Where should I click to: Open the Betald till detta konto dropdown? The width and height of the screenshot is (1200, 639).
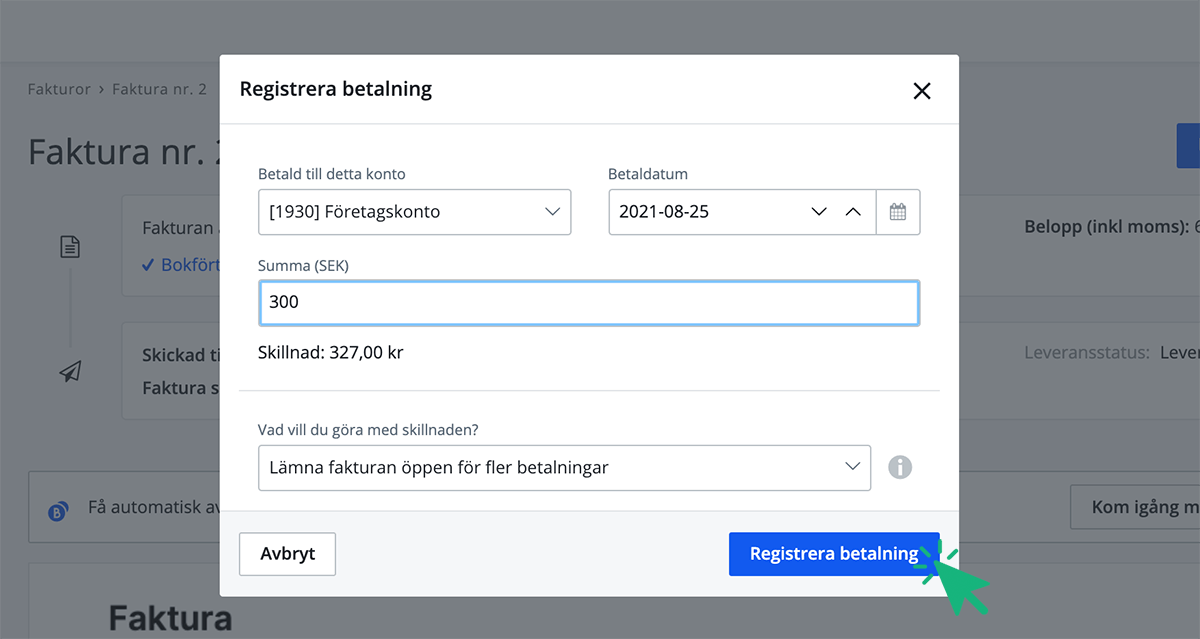click(414, 211)
